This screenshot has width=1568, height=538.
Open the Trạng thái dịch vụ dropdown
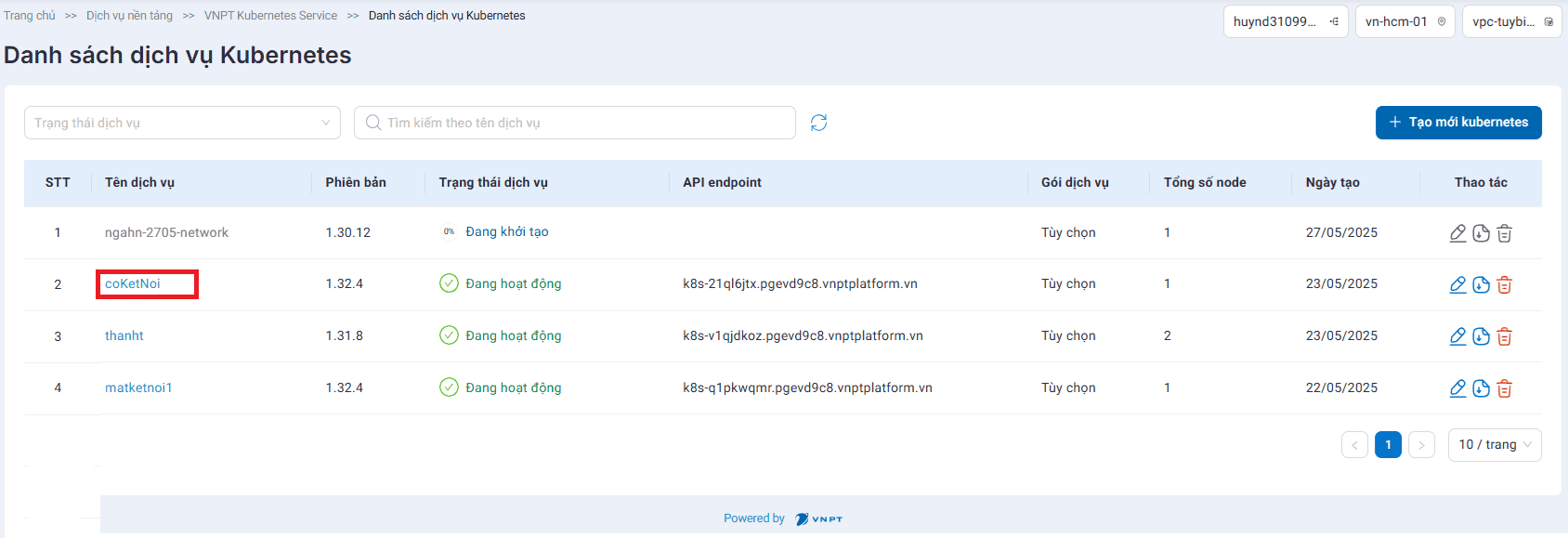pyautogui.click(x=182, y=123)
